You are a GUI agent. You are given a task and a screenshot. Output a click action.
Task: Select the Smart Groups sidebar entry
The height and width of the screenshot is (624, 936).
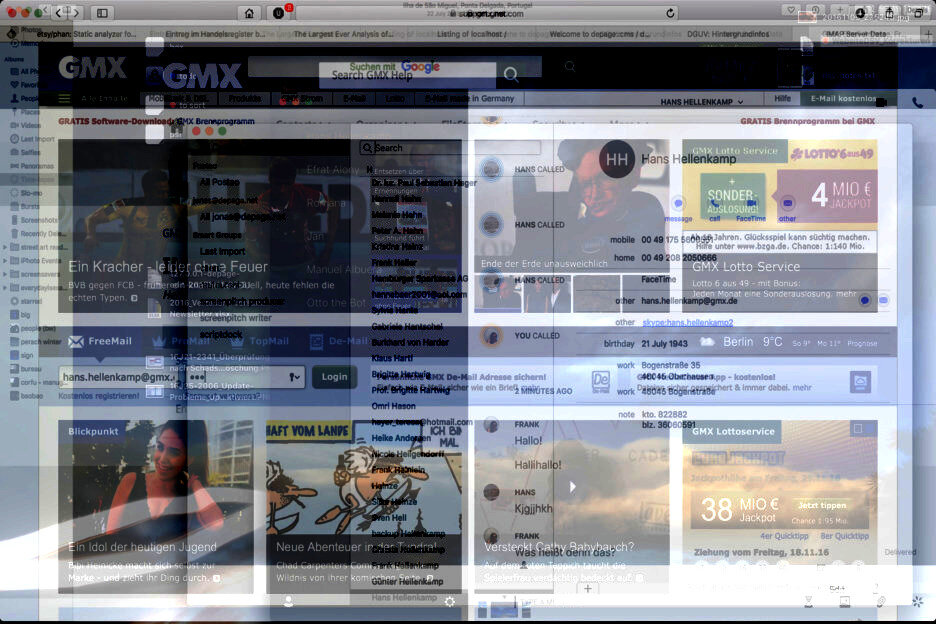(217, 235)
